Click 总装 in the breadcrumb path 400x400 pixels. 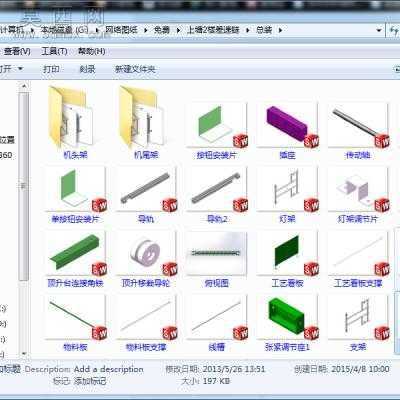point(264,30)
